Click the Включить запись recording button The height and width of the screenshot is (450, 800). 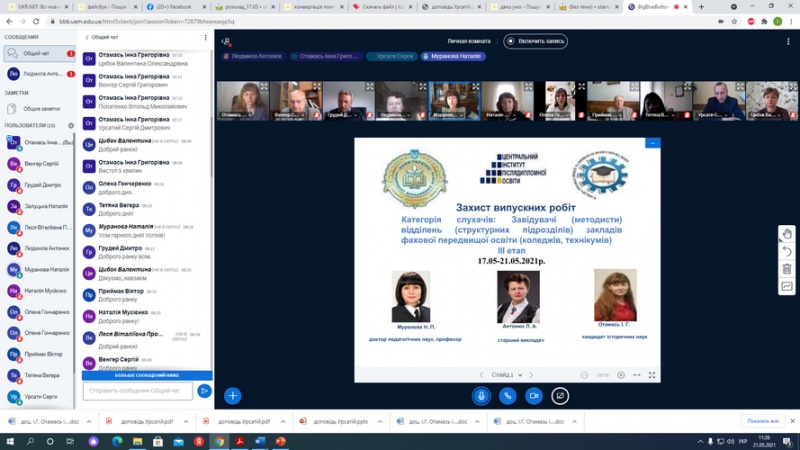tap(535, 41)
